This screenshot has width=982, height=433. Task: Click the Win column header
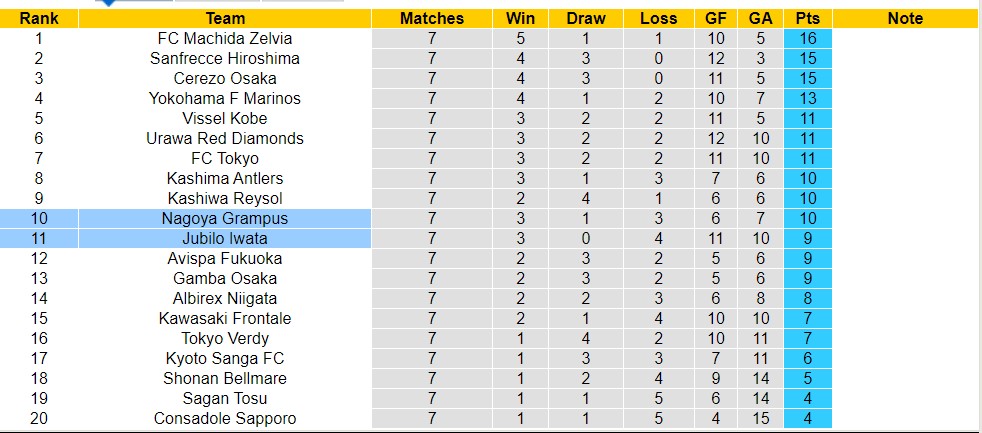(x=520, y=18)
